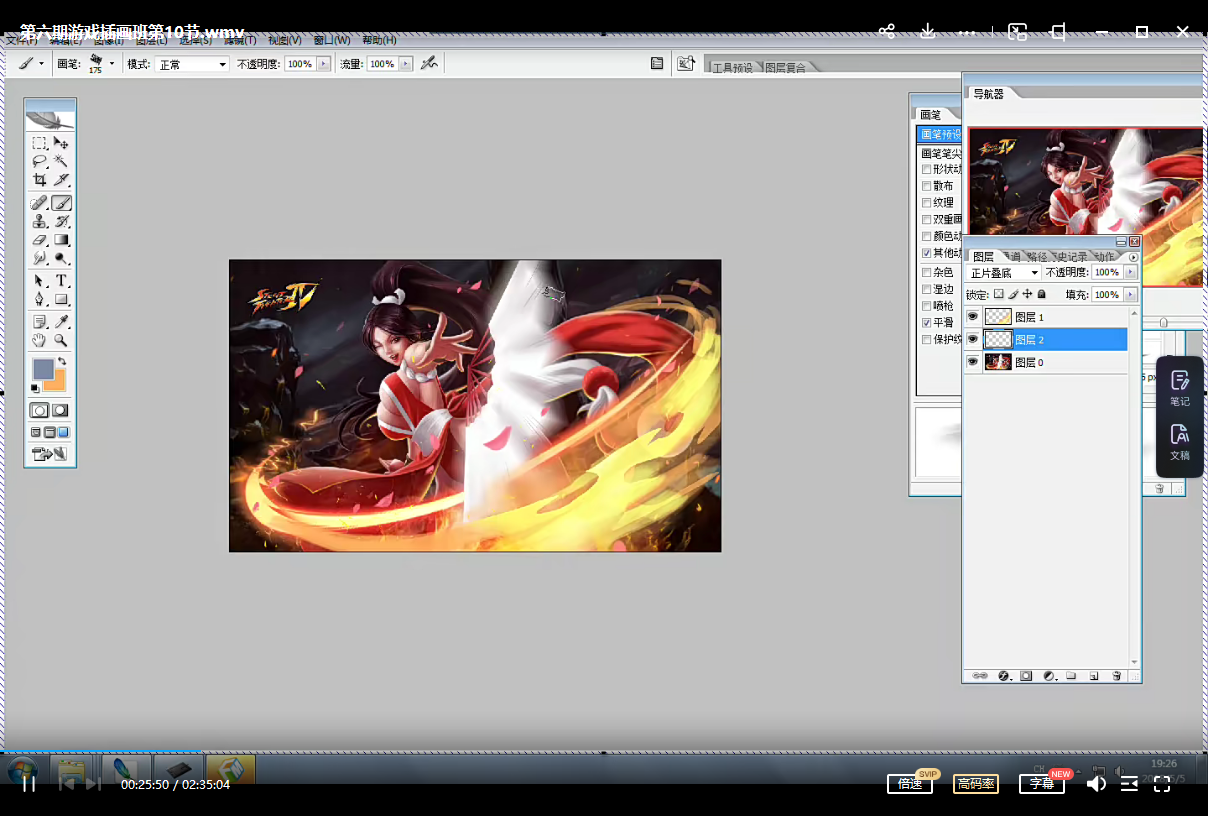Screen dimensions: 1208x816
Task: Select the Hand tool
Action: point(39,340)
